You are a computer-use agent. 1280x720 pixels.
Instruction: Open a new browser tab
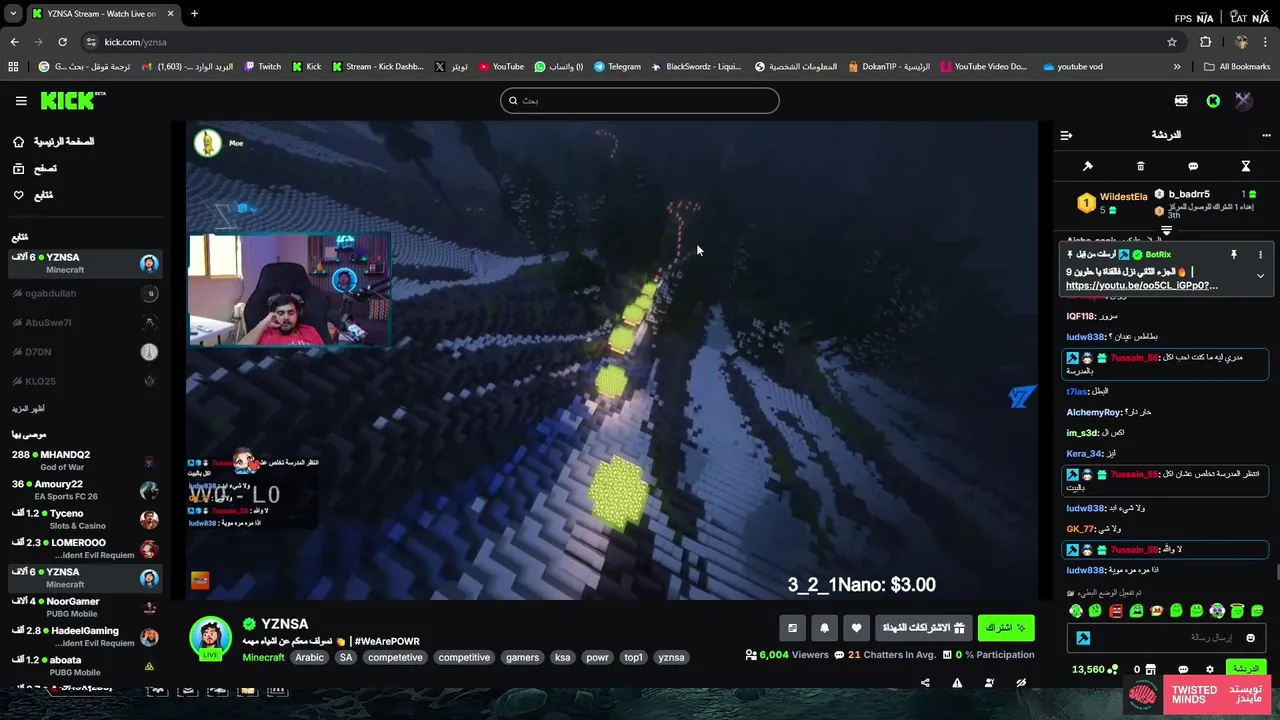point(194,14)
